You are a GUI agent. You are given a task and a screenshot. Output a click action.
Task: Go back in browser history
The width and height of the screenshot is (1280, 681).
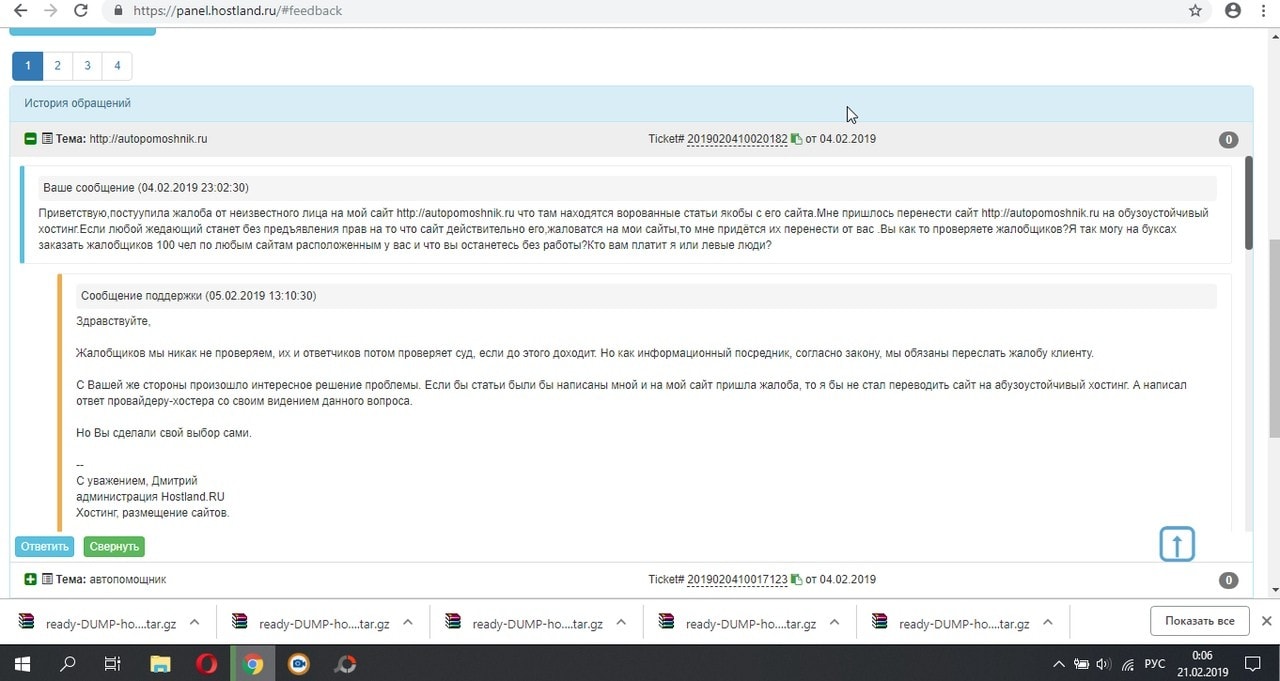click(x=19, y=11)
